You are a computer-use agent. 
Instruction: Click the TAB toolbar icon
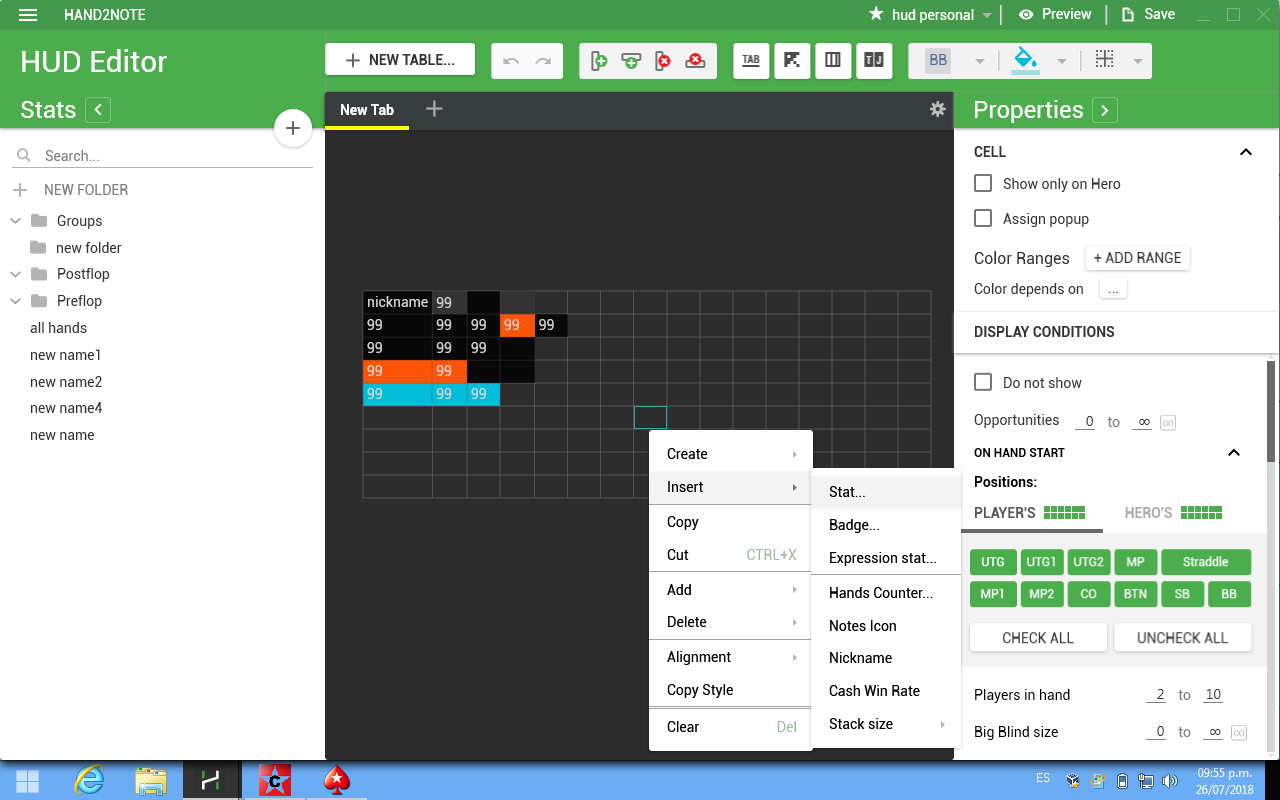pyautogui.click(x=751, y=60)
